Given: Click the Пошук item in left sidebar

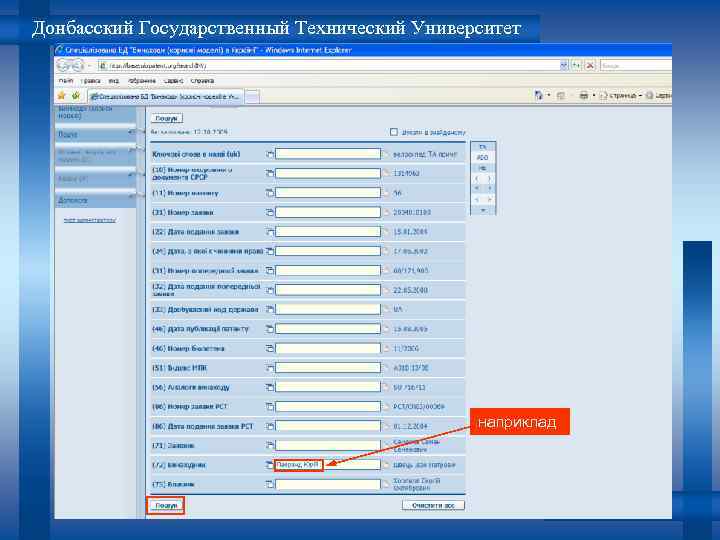Looking at the screenshot, I should pyautogui.click(x=95, y=135).
